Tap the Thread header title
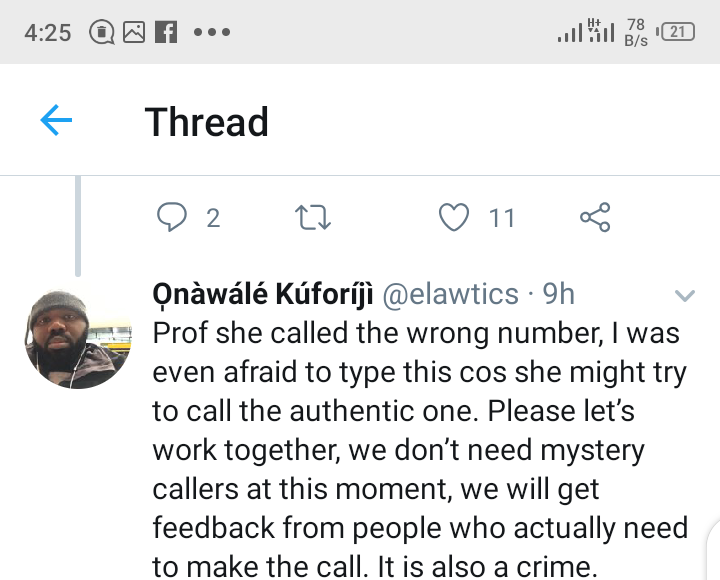Screen dimensions: 720x580 click(207, 122)
